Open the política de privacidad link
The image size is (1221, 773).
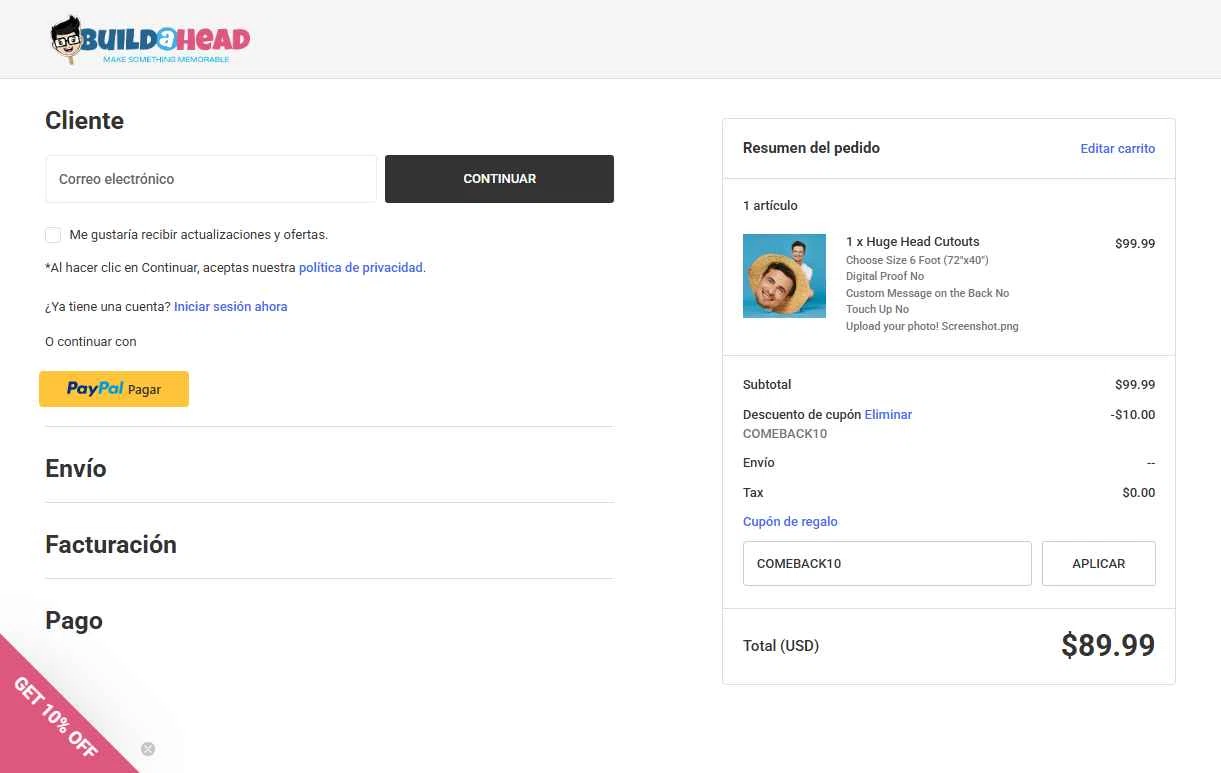(x=361, y=268)
